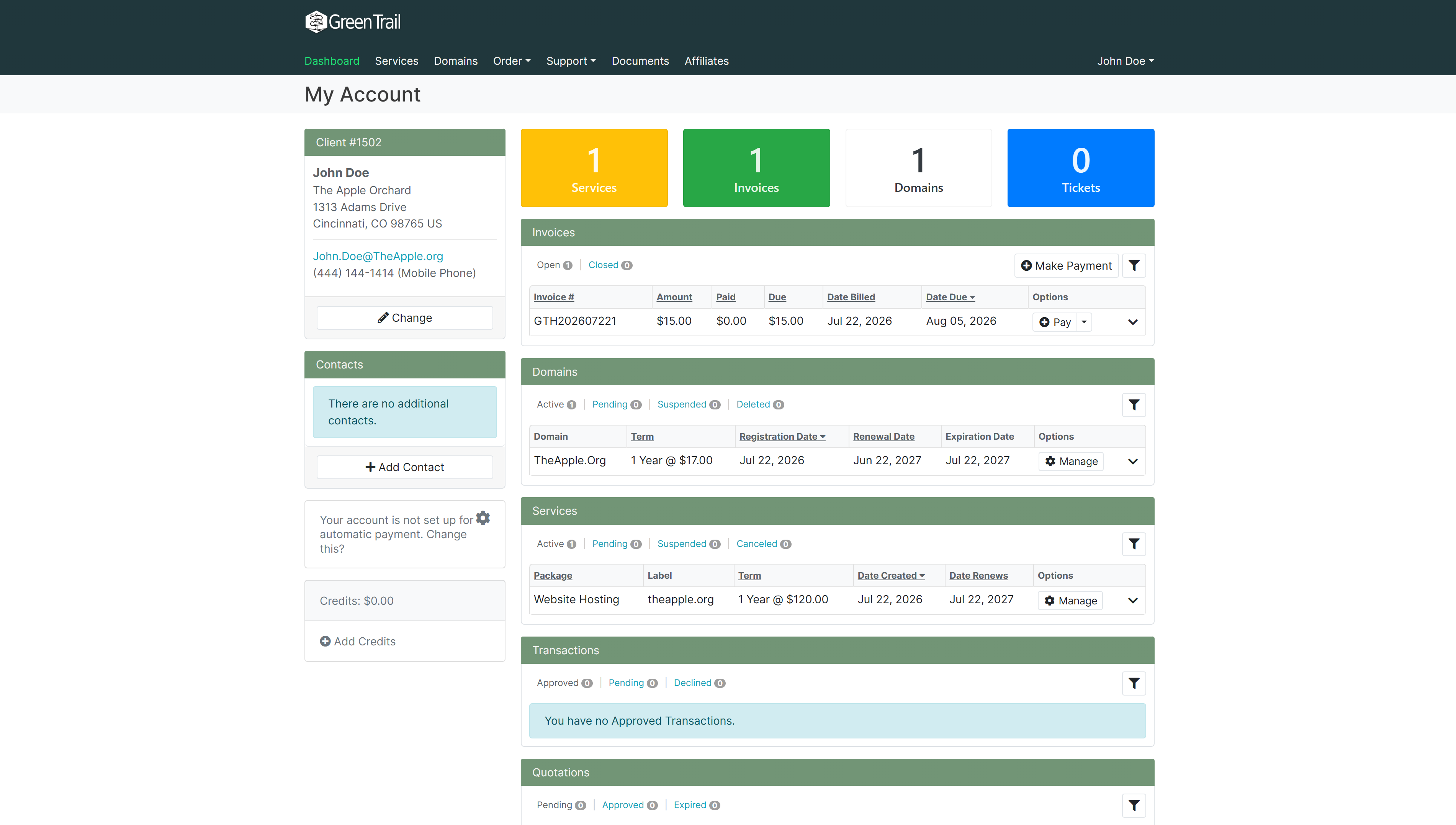Image resolution: width=1456 pixels, height=825 pixels.
Task: Open domains filter funnel icon
Action: point(1134,404)
